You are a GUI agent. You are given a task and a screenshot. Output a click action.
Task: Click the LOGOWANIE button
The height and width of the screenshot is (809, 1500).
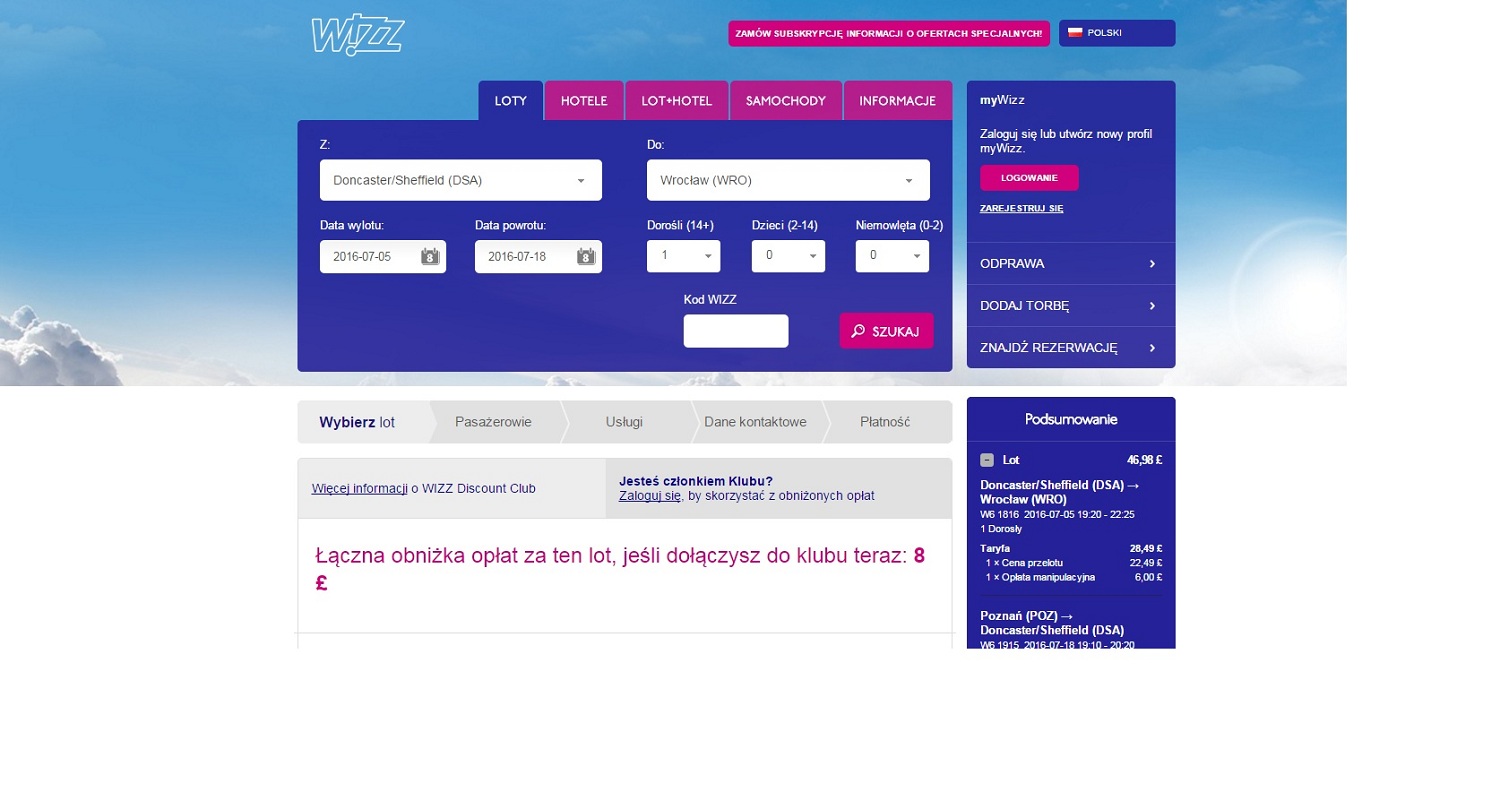point(1029,177)
